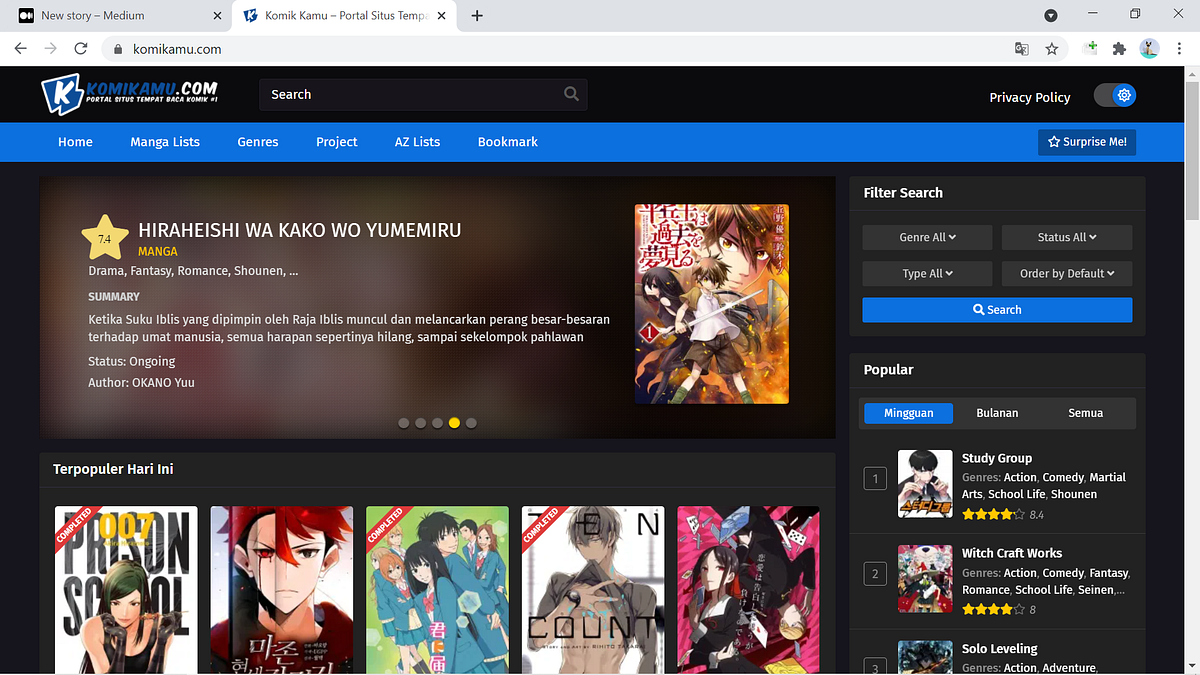Open Hiraheishi wa Kako wo Yumemiru title
Image resolution: width=1200 pixels, height=675 pixels.
(x=300, y=231)
